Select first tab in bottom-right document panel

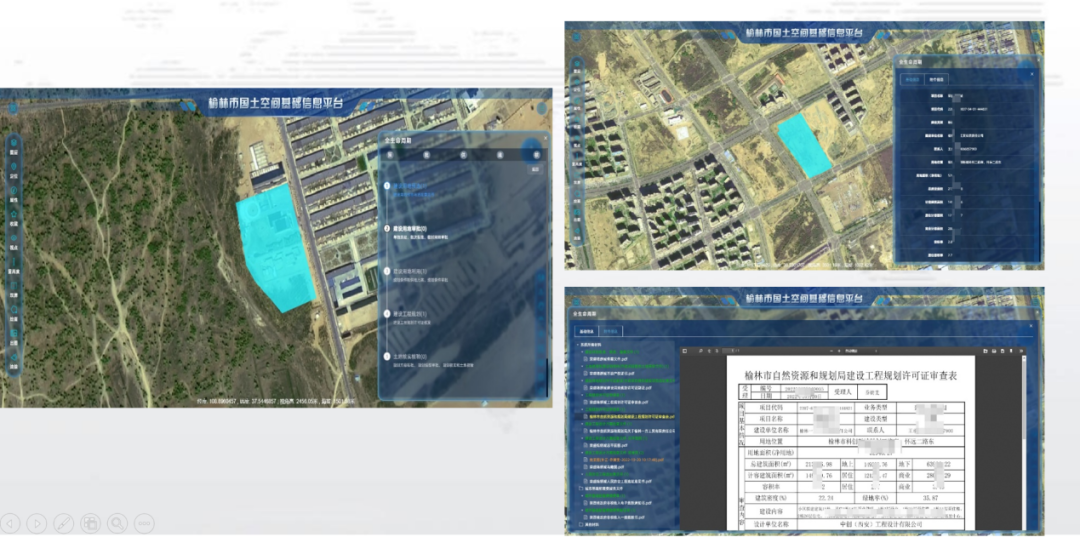[x=584, y=330]
